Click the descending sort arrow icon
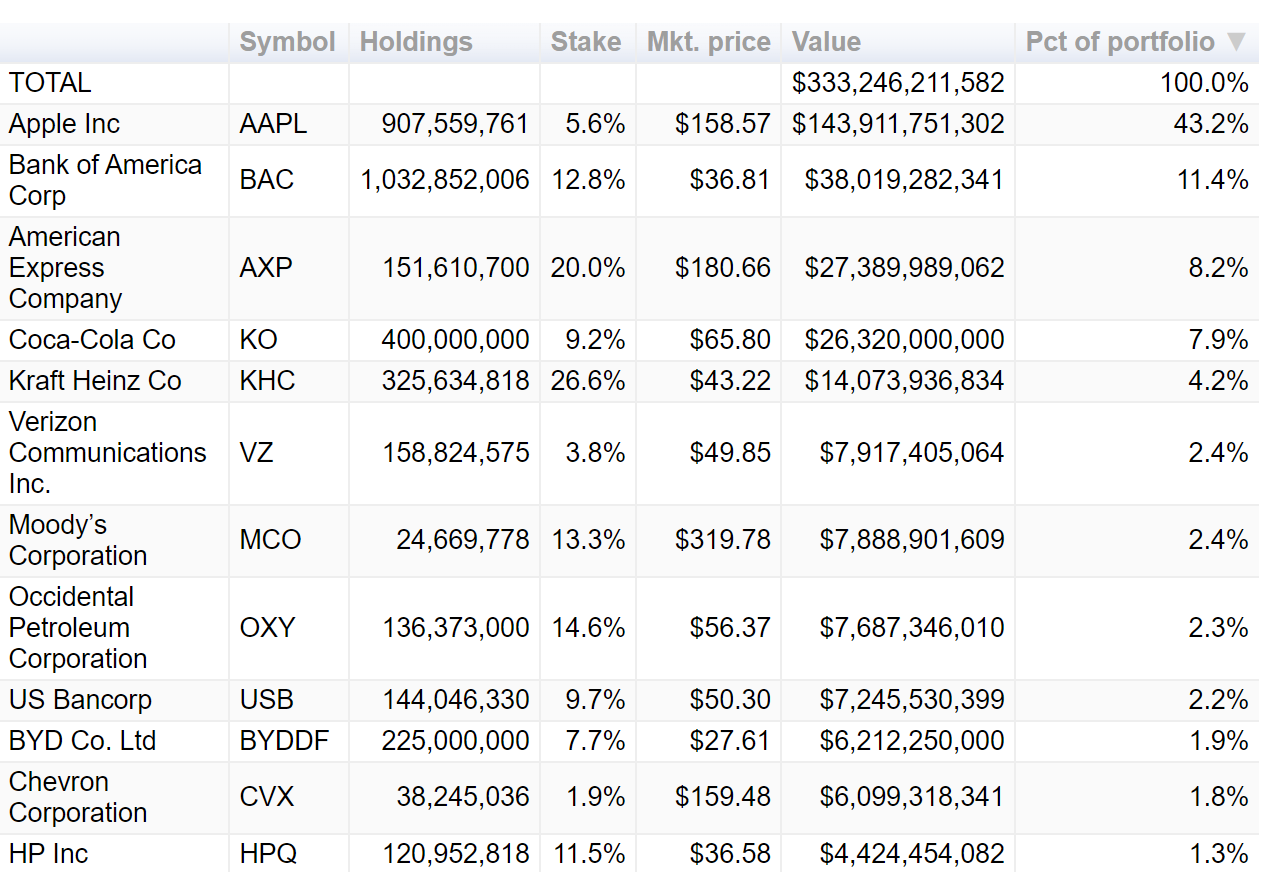Viewport: 1277px width, 872px height. coord(1236,42)
